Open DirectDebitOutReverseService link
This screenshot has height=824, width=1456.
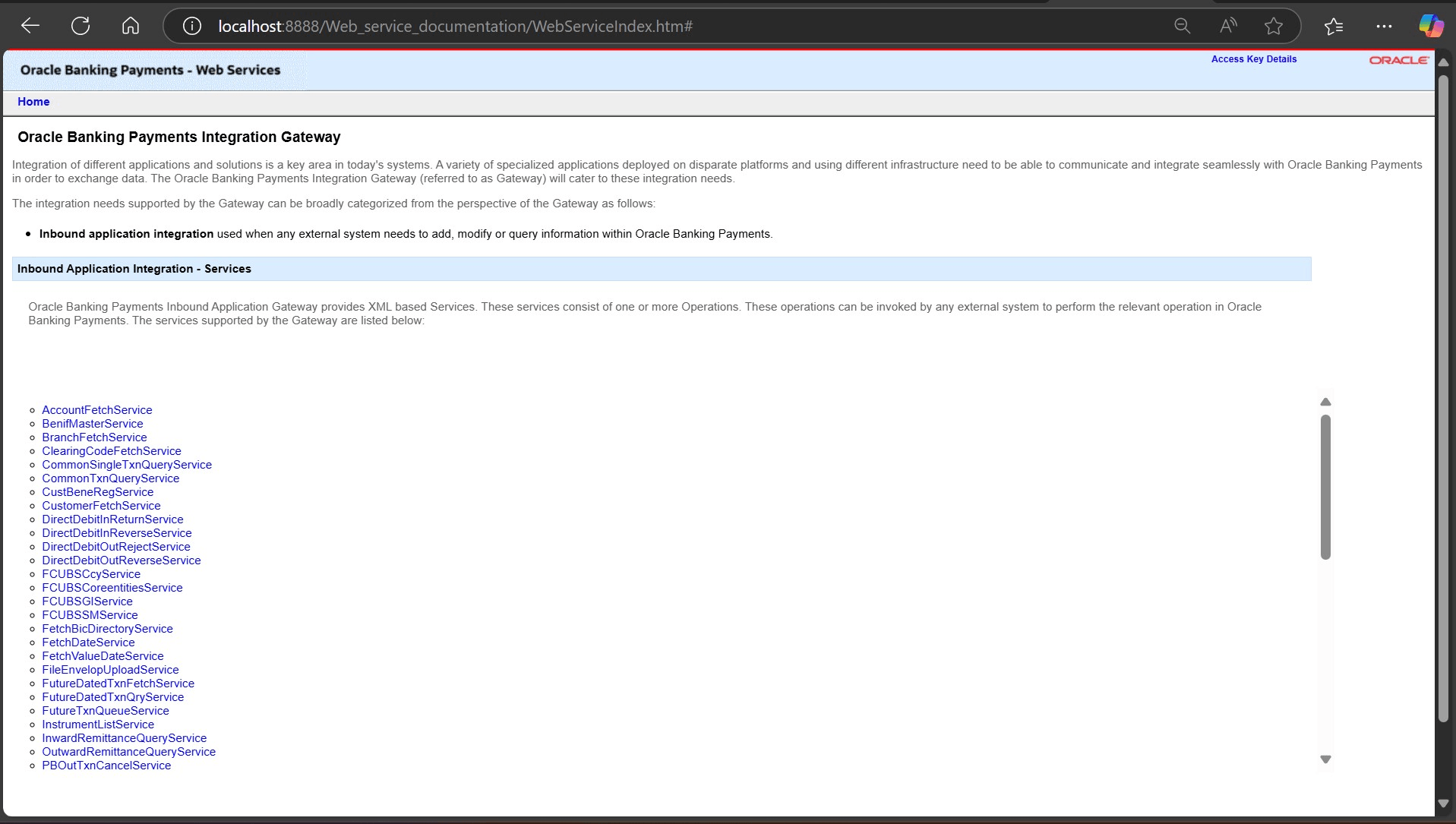pyautogui.click(x=122, y=560)
